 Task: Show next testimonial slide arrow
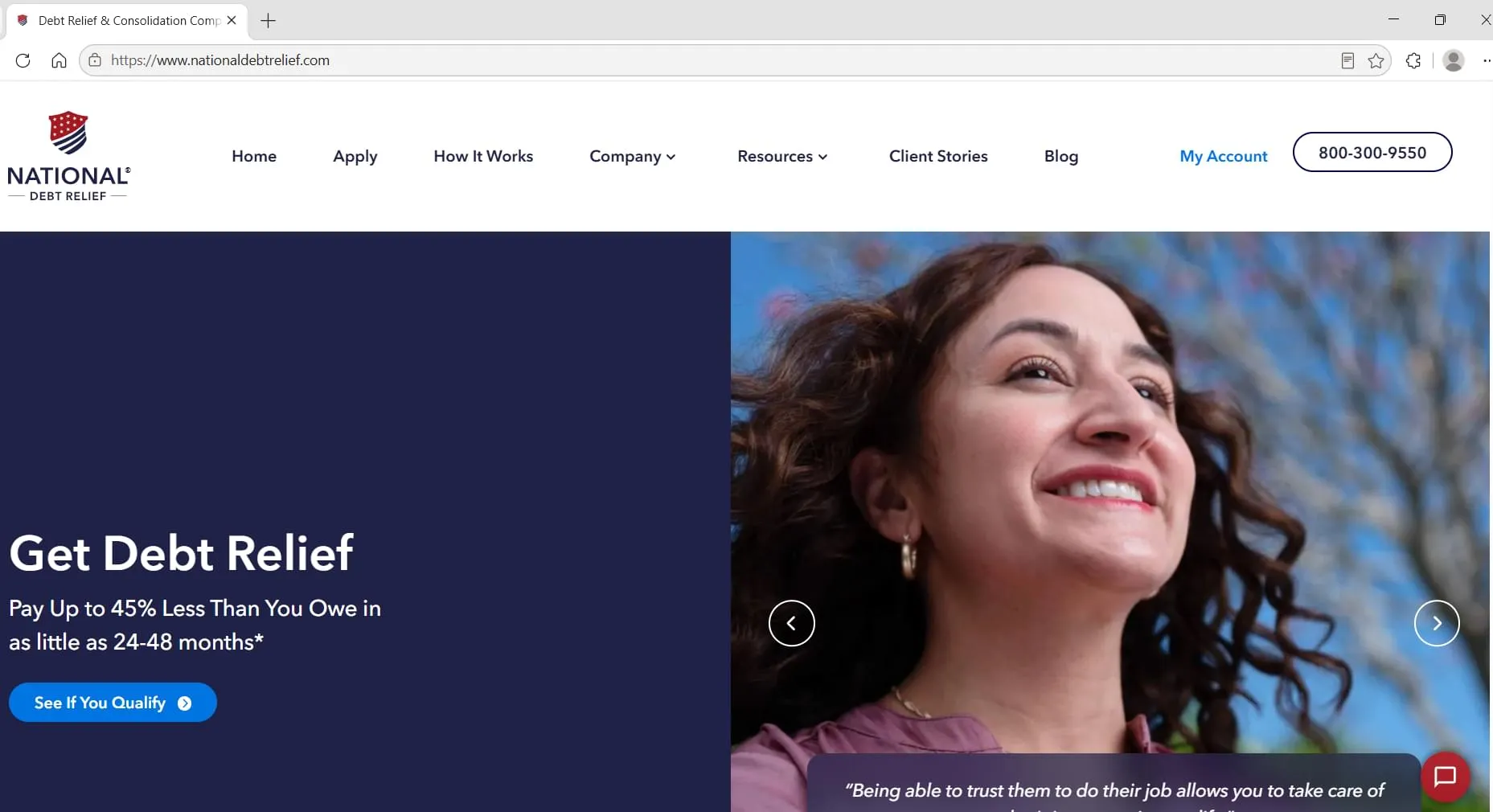pos(1437,623)
